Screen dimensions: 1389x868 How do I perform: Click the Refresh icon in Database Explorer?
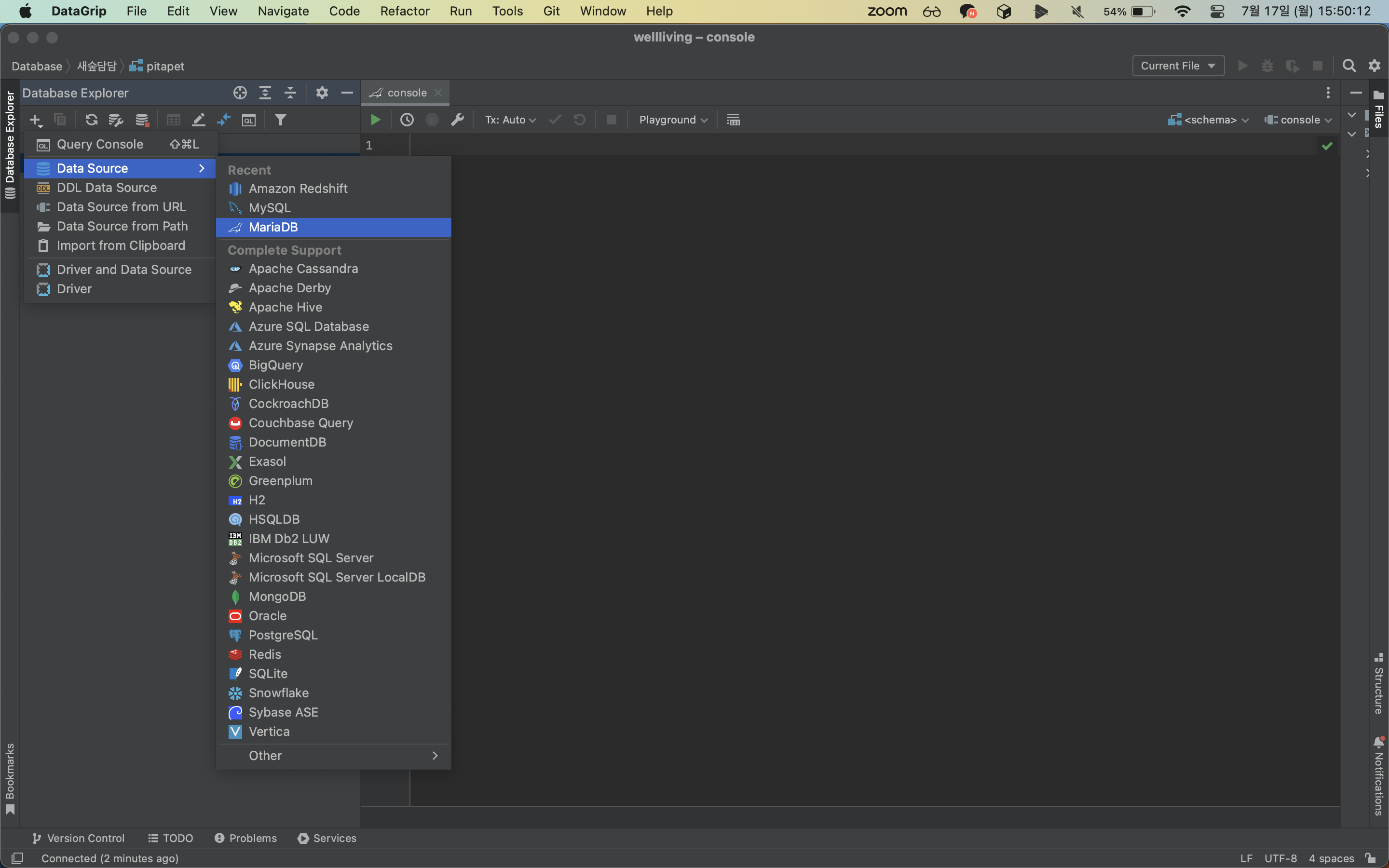click(x=91, y=120)
